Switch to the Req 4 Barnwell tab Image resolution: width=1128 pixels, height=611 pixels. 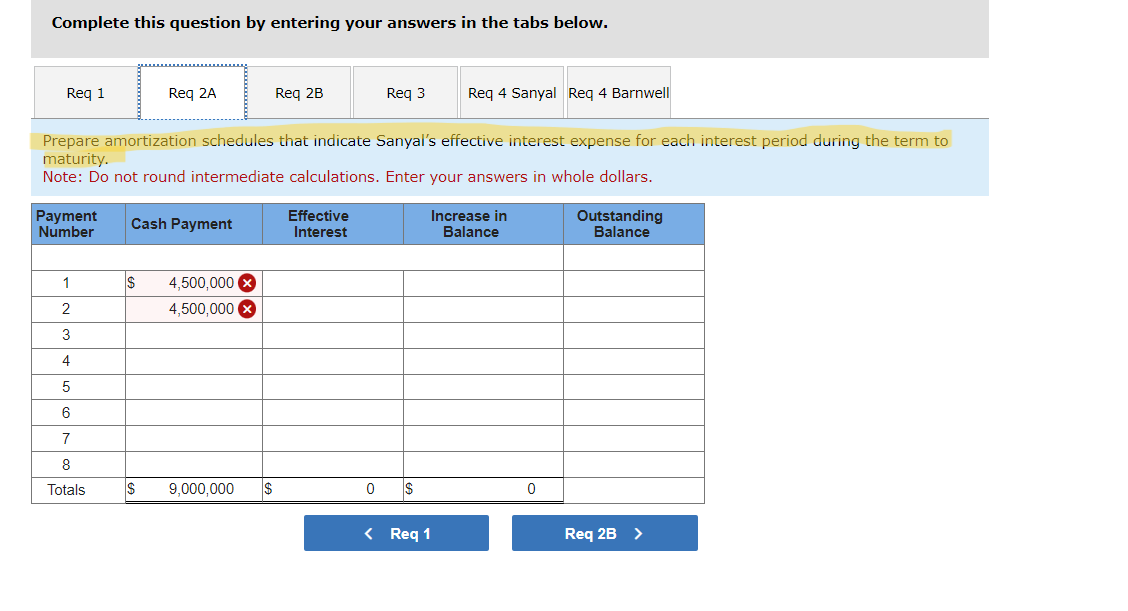click(x=618, y=93)
